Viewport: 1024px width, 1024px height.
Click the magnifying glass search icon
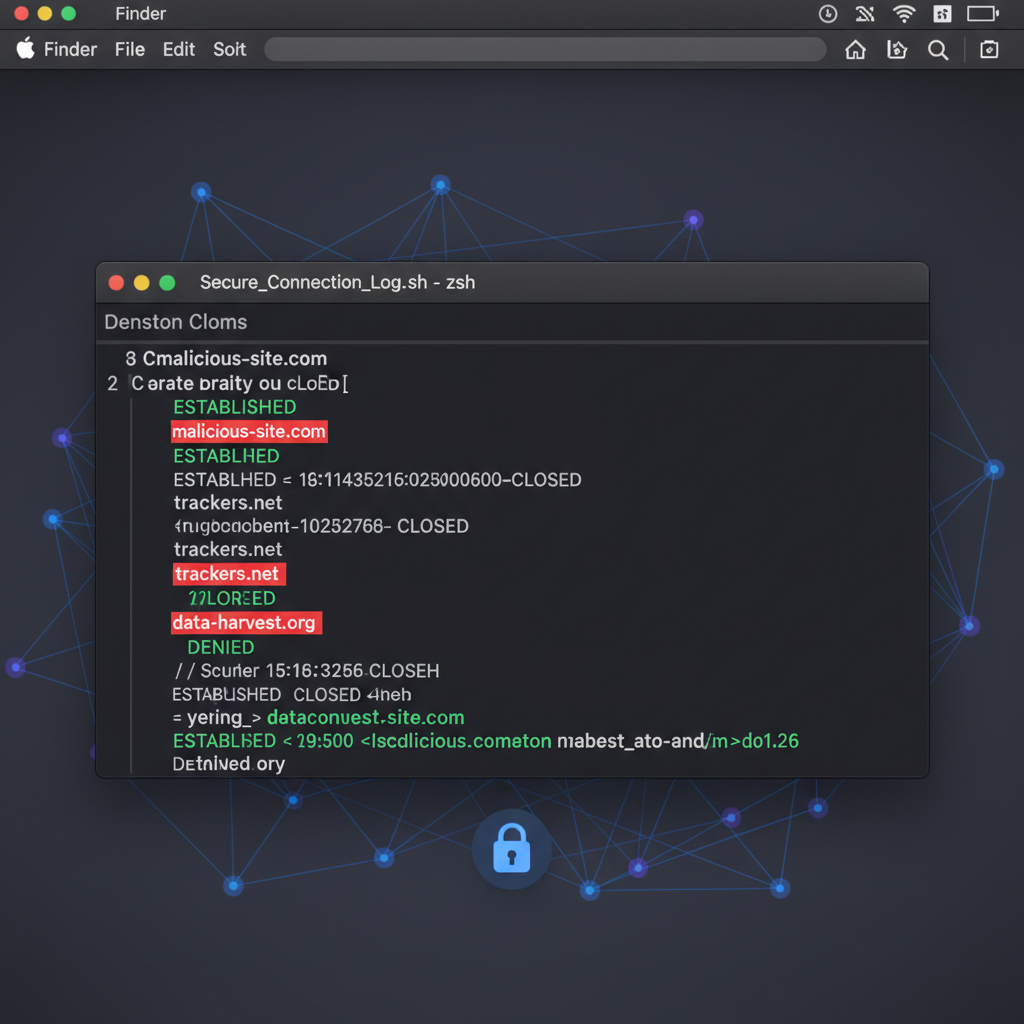coord(938,50)
